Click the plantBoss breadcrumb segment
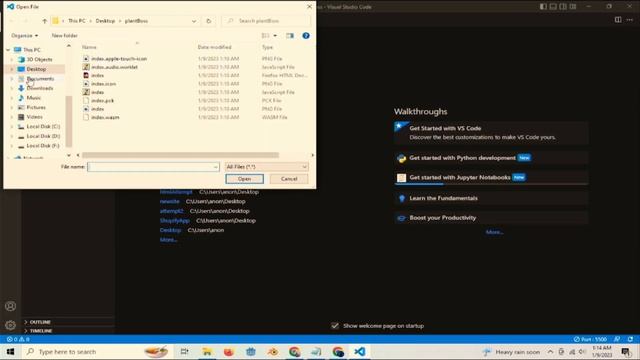This screenshot has height=360, width=640. [x=136, y=21]
